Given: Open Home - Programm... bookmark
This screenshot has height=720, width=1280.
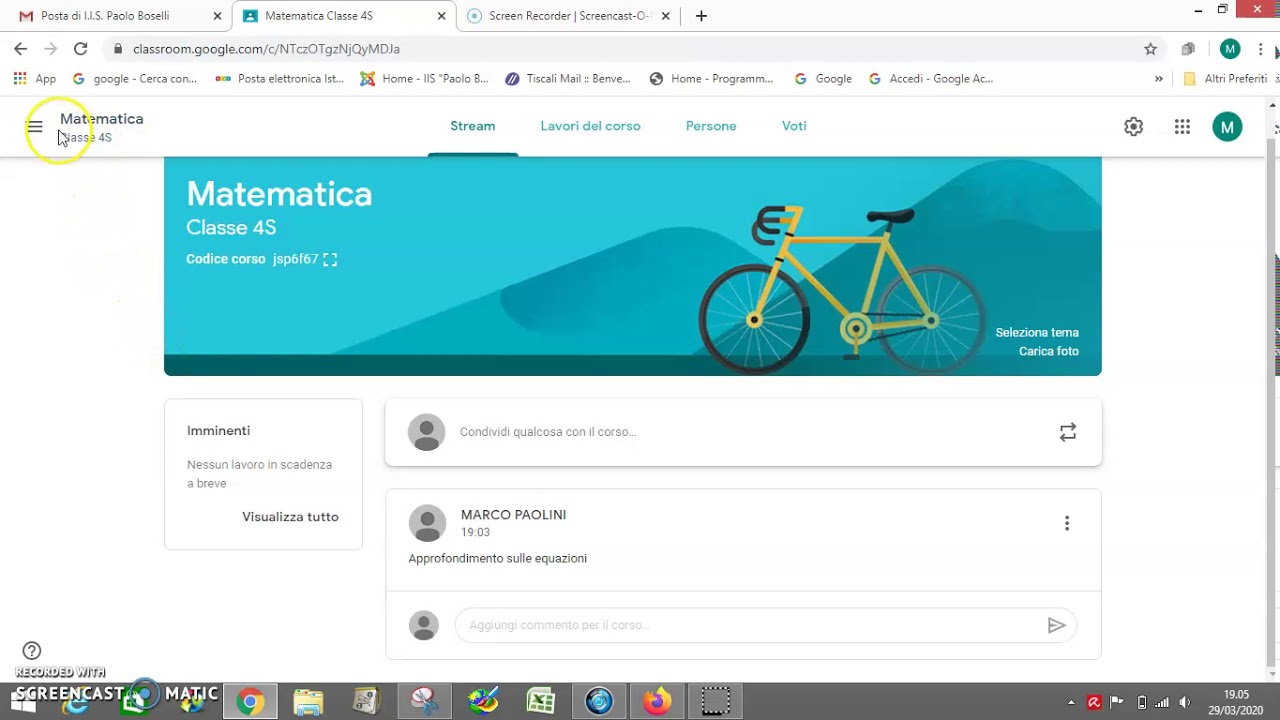Looking at the screenshot, I should point(711,79).
